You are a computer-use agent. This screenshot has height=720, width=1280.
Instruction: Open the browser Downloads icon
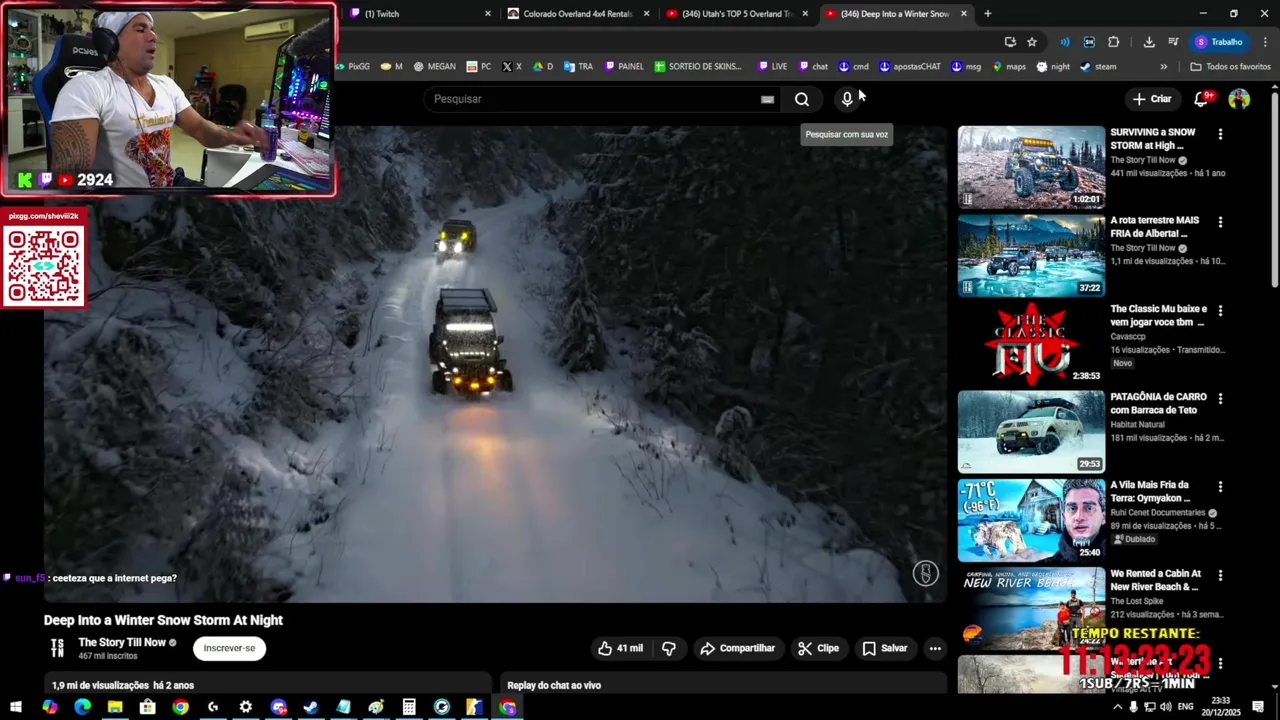(1148, 42)
